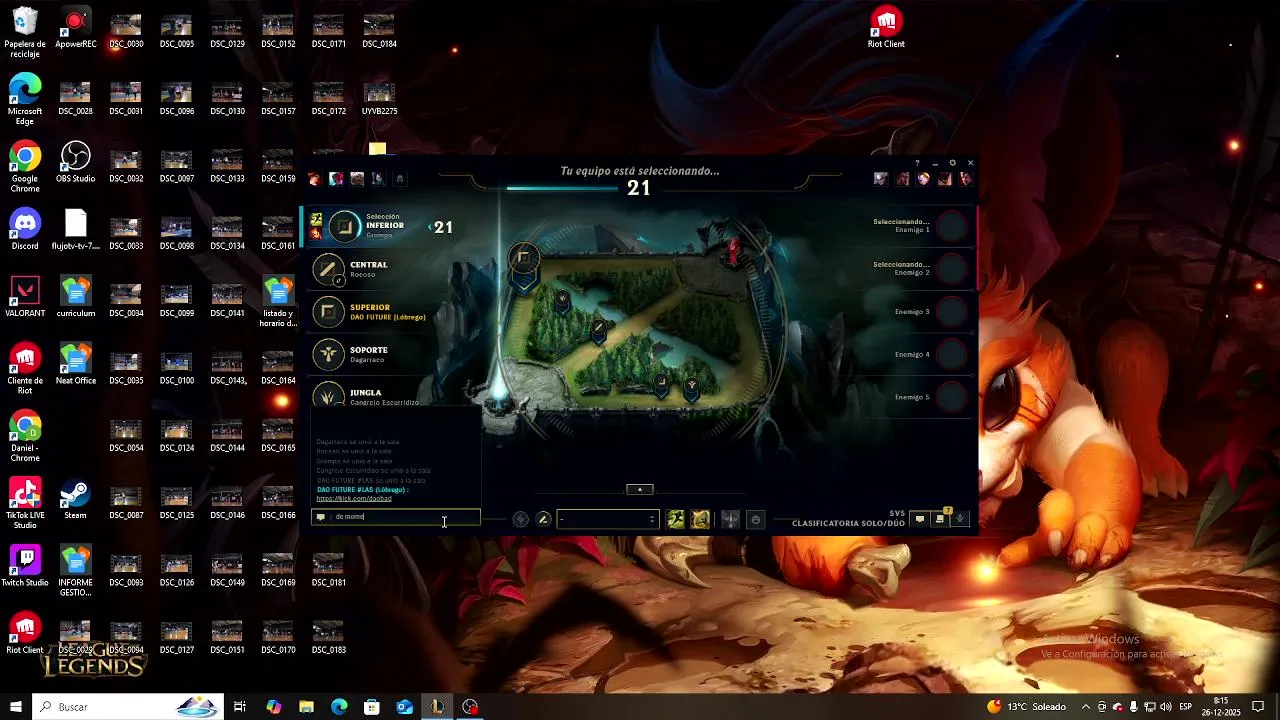Image resolution: width=1280 pixels, height=720 pixels.
Task: Click the Enemigo 3 empty champion circle
Action: click(952, 312)
